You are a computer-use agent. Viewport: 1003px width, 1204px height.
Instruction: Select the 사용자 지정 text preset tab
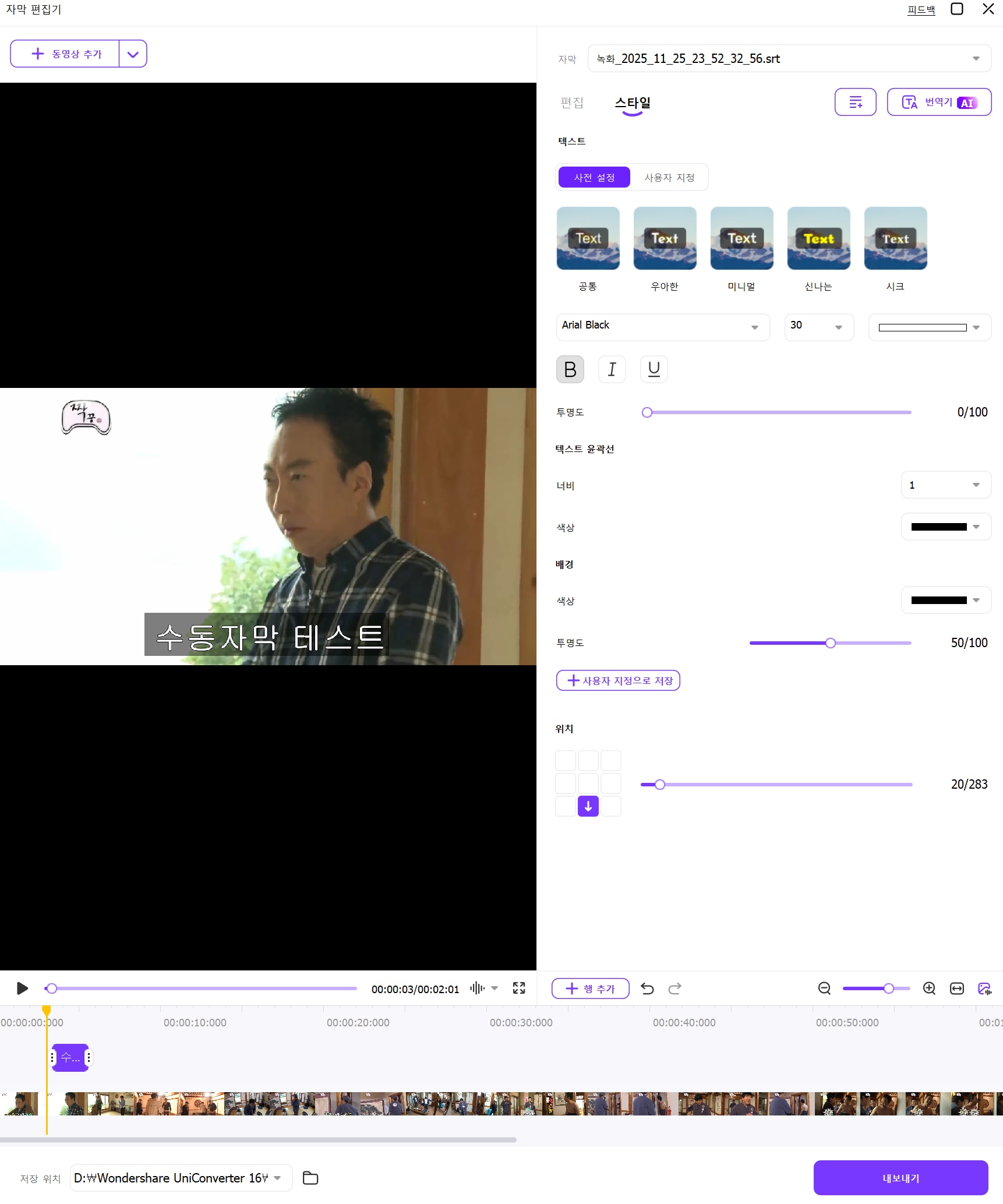[669, 177]
